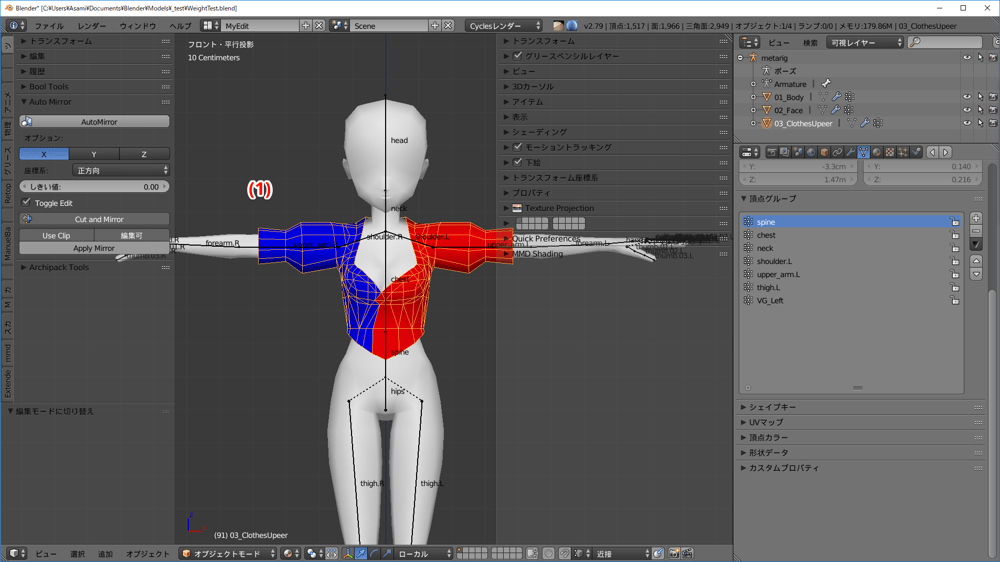Select the scale manipulator icon

click(x=387, y=554)
